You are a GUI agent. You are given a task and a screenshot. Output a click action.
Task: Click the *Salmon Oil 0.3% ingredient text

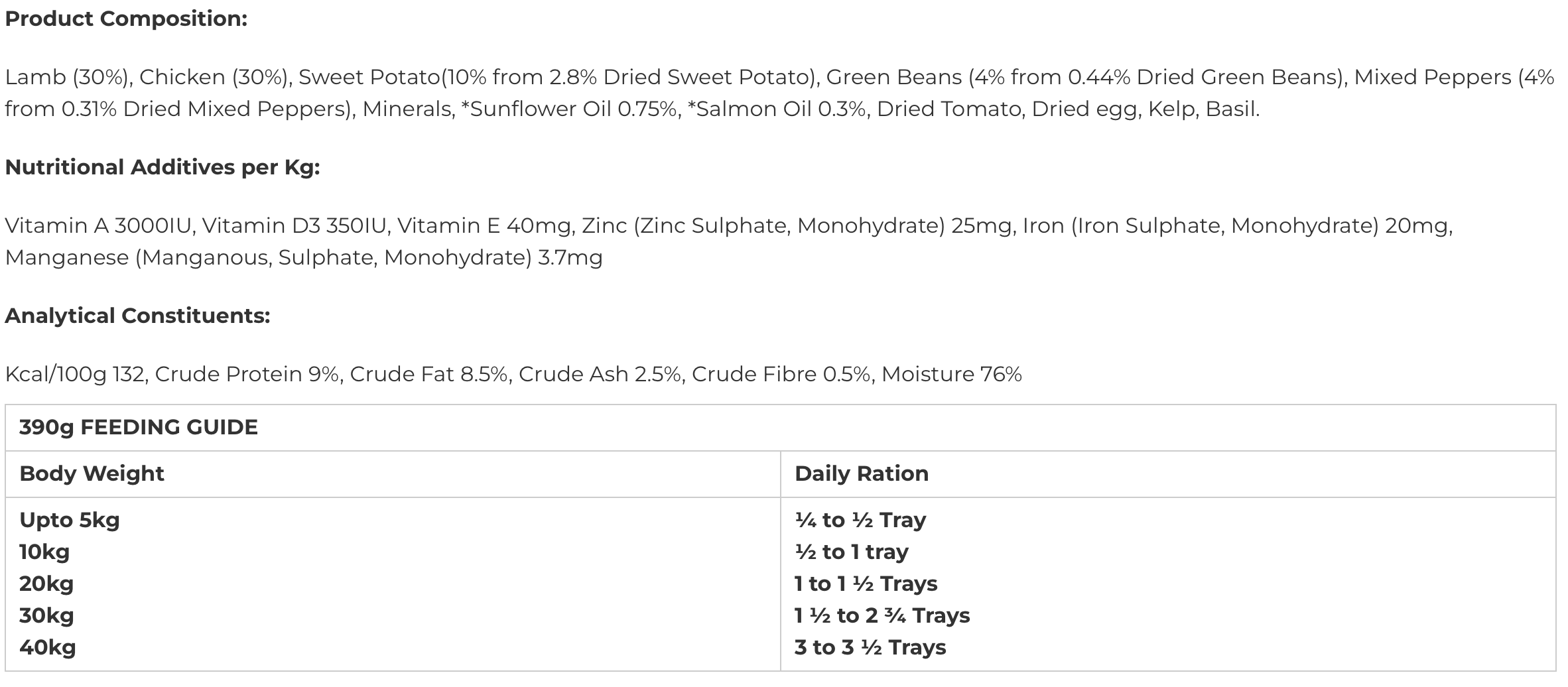[776, 109]
